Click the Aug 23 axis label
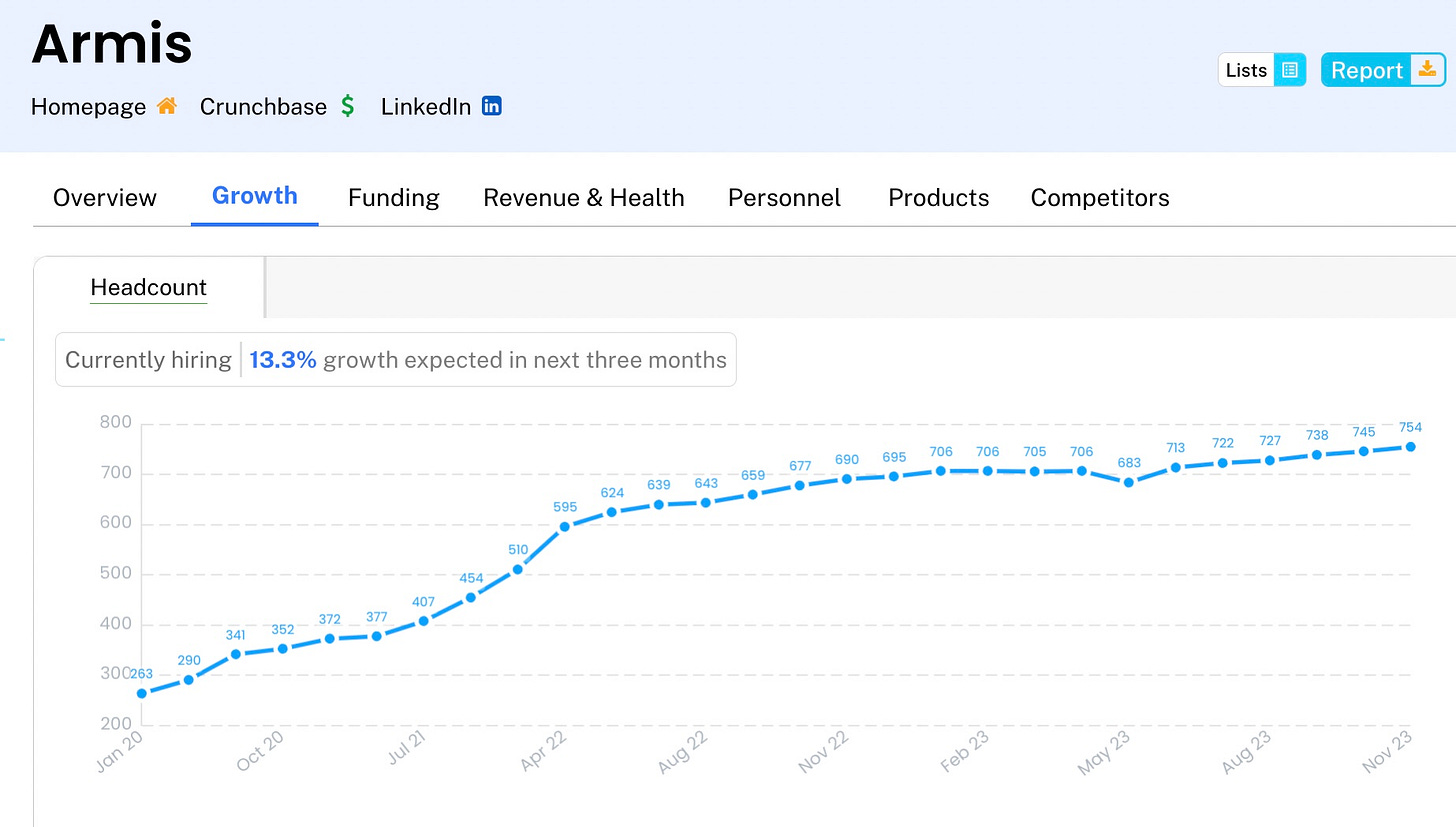Image resolution: width=1456 pixels, height=827 pixels. (x=1247, y=752)
